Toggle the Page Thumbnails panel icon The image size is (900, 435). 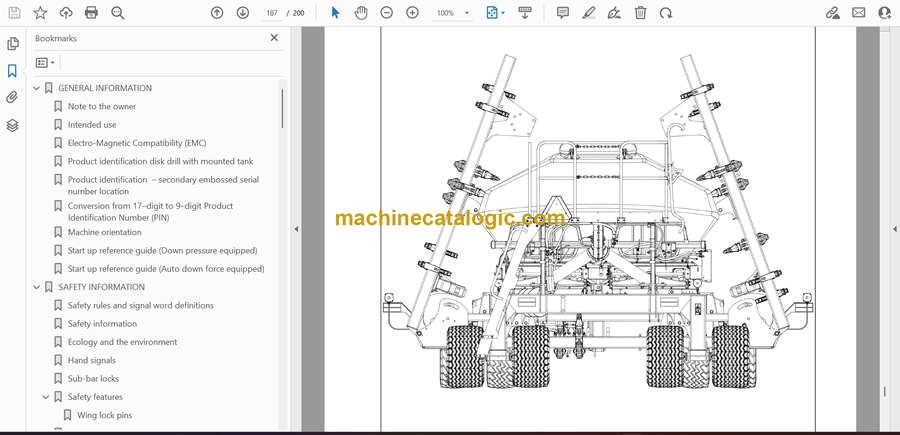[x=12, y=44]
